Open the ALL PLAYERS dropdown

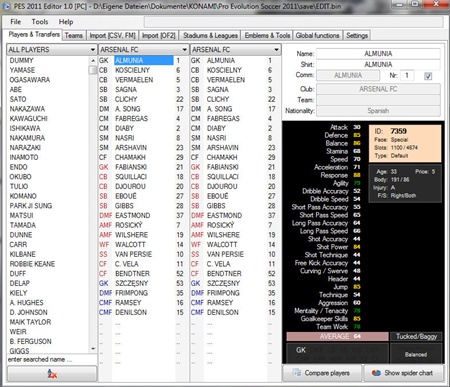pos(52,50)
